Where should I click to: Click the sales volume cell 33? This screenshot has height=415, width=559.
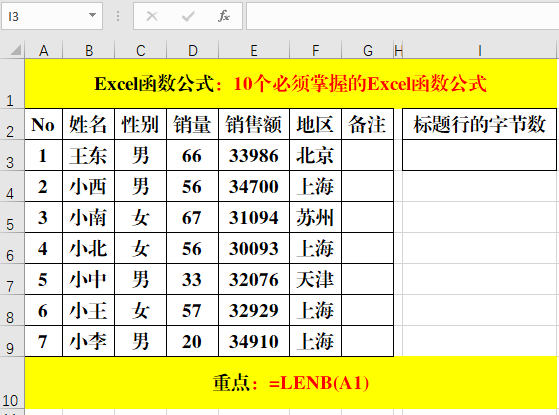[x=193, y=279]
